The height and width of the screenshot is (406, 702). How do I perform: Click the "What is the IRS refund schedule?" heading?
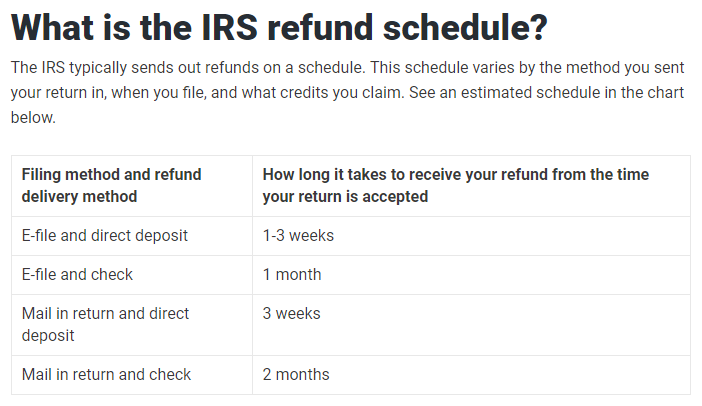(x=278, y=27)
